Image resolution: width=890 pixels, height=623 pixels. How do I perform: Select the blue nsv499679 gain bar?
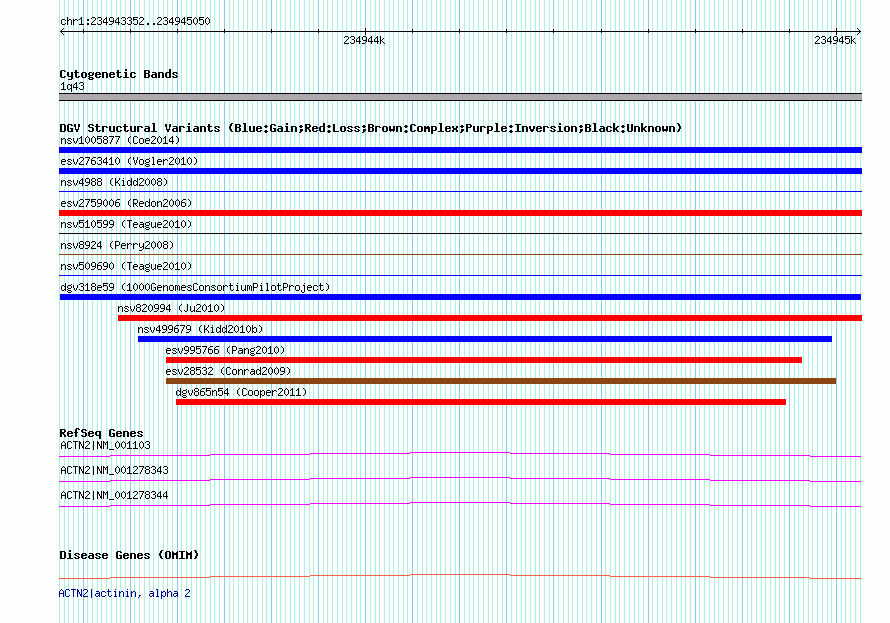[x=485, y=339]
